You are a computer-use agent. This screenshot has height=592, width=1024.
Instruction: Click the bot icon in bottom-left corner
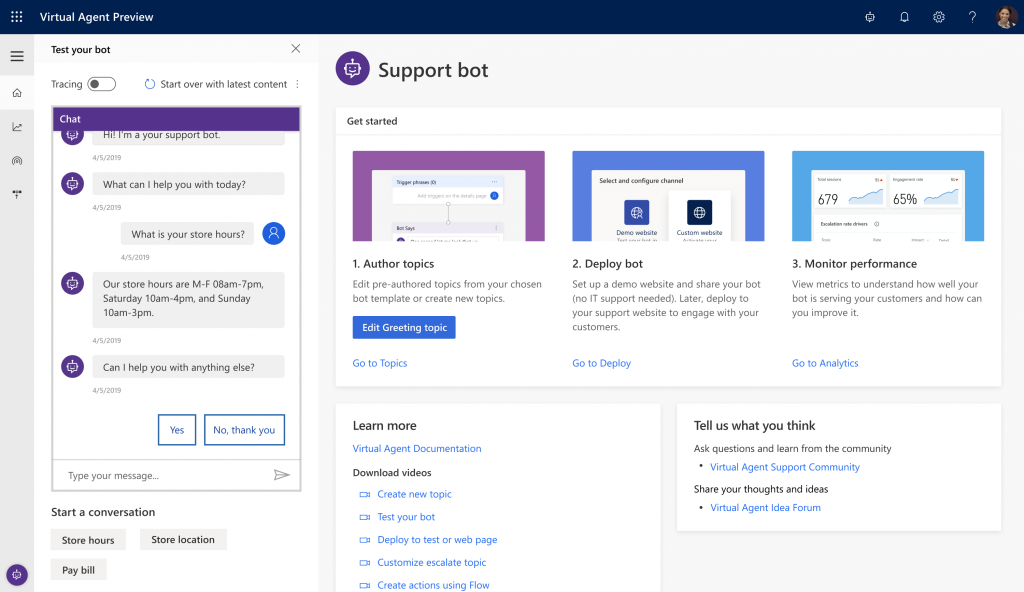point(17,574)
